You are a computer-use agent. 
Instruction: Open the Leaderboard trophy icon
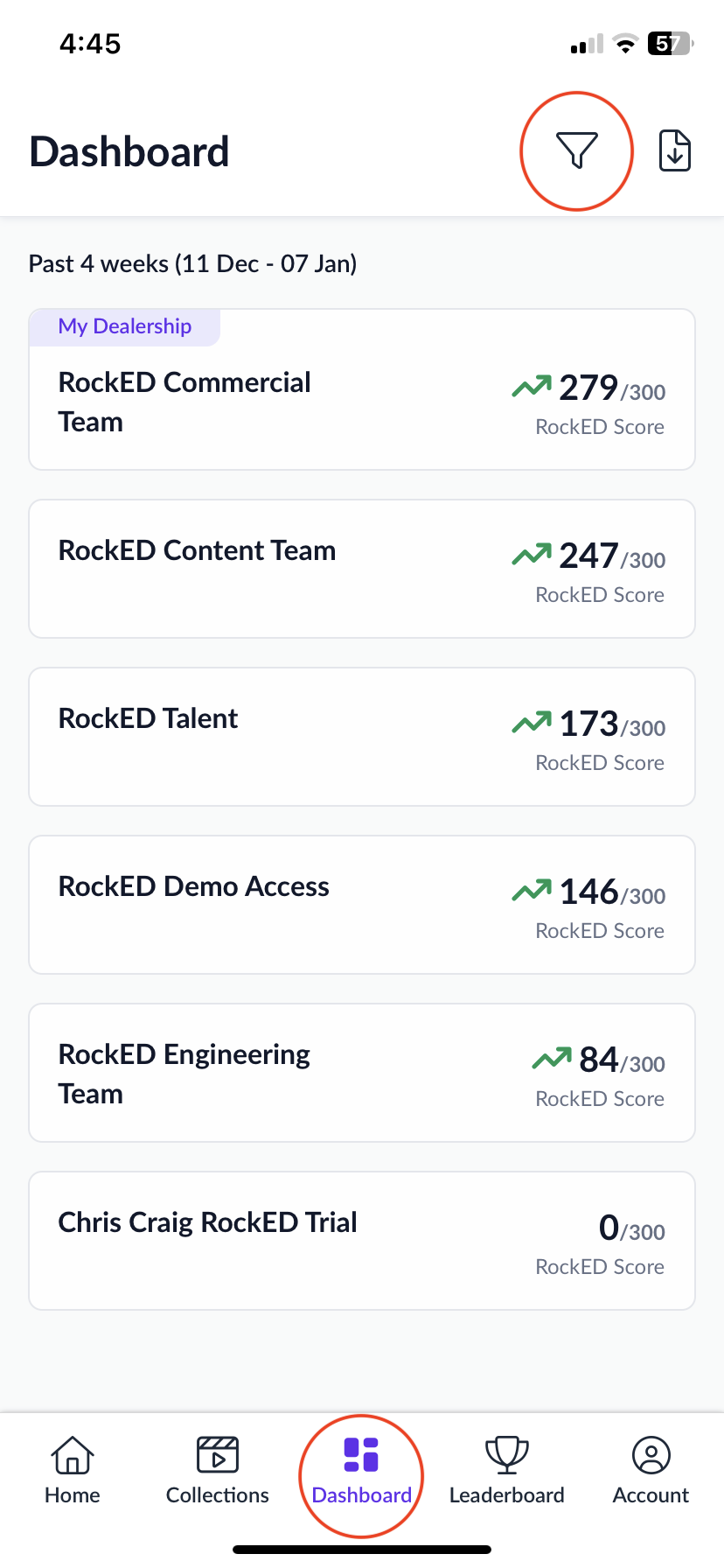(506, 1452)
